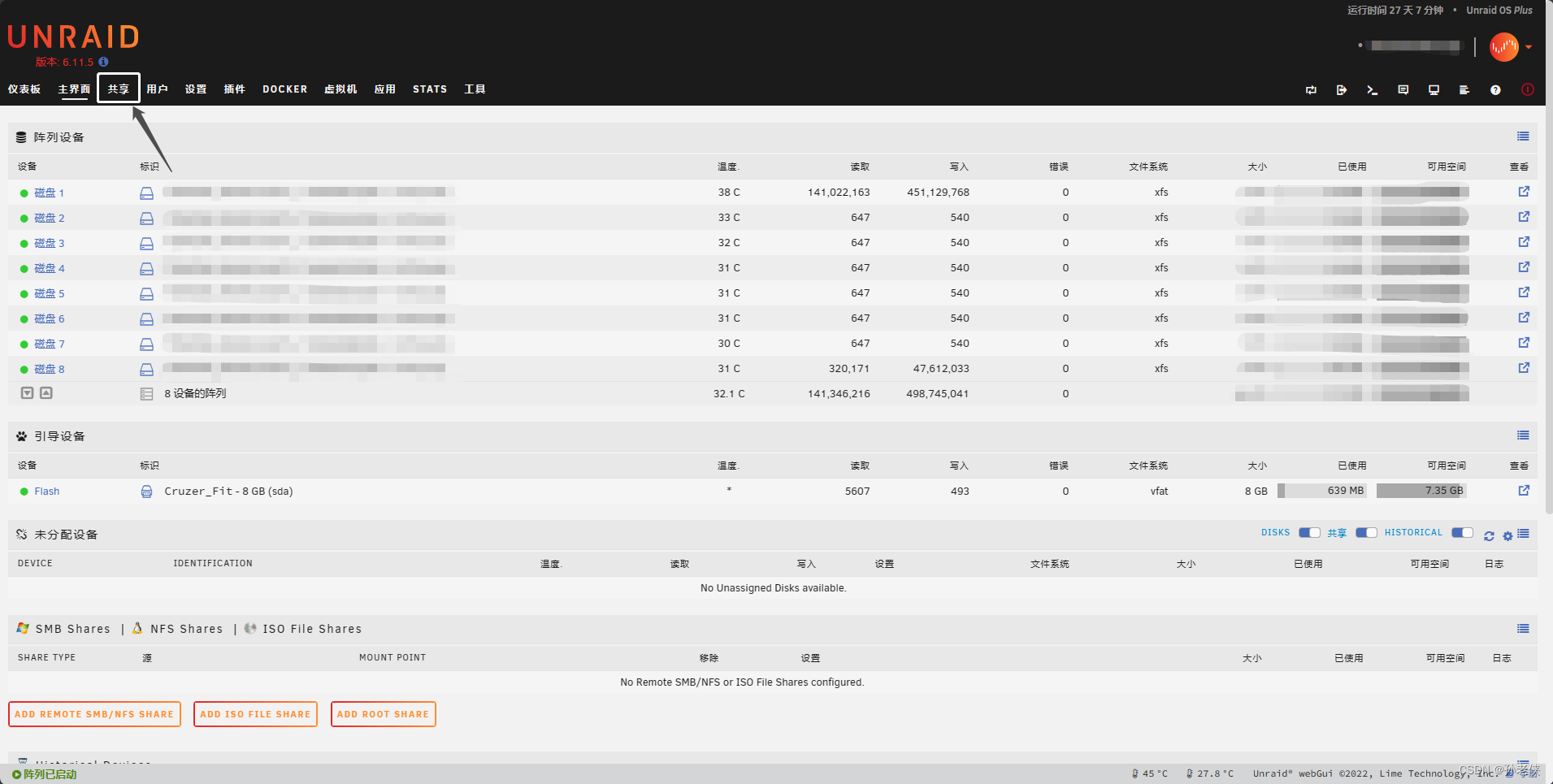Toggle the HISTORICAL switch off
The image size is (1553, 784).
tap(1461, 532)
